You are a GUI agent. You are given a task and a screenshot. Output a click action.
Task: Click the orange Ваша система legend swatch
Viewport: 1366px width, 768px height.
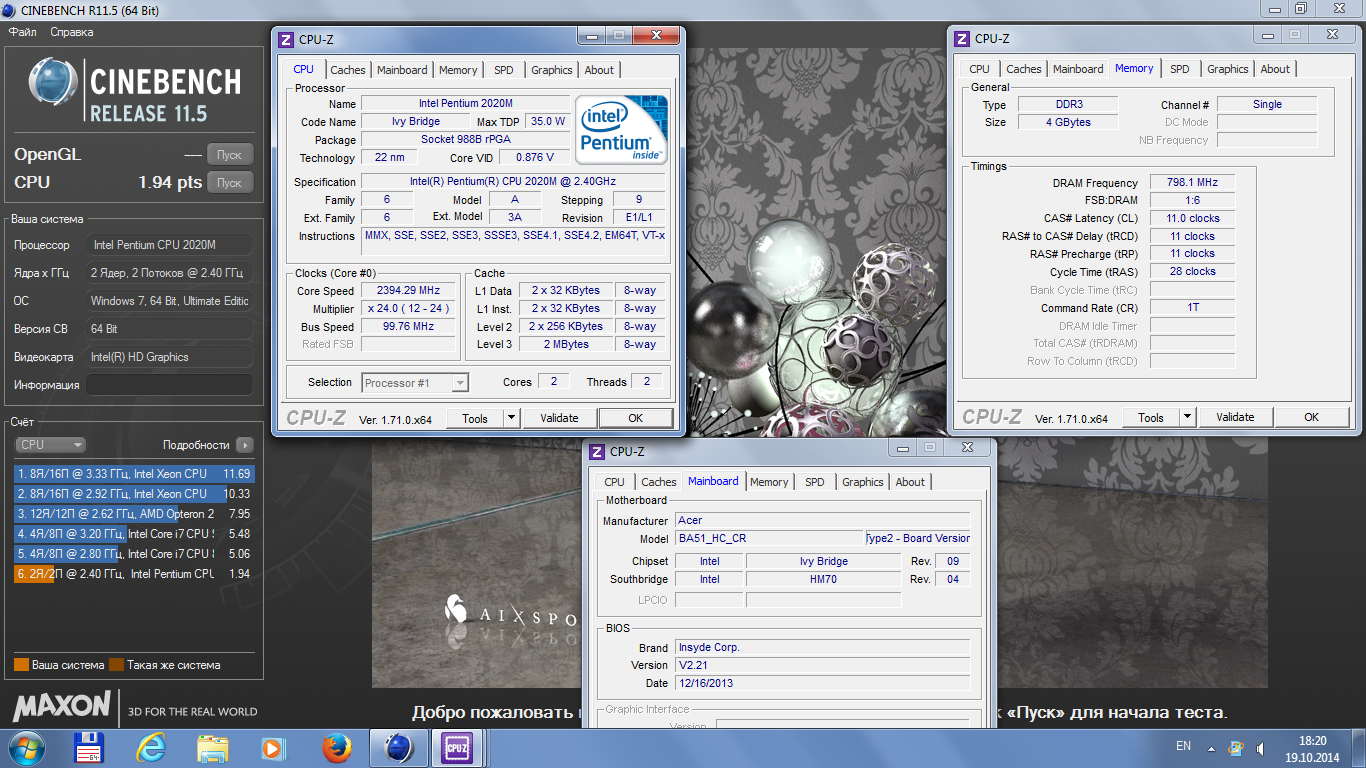21,665
